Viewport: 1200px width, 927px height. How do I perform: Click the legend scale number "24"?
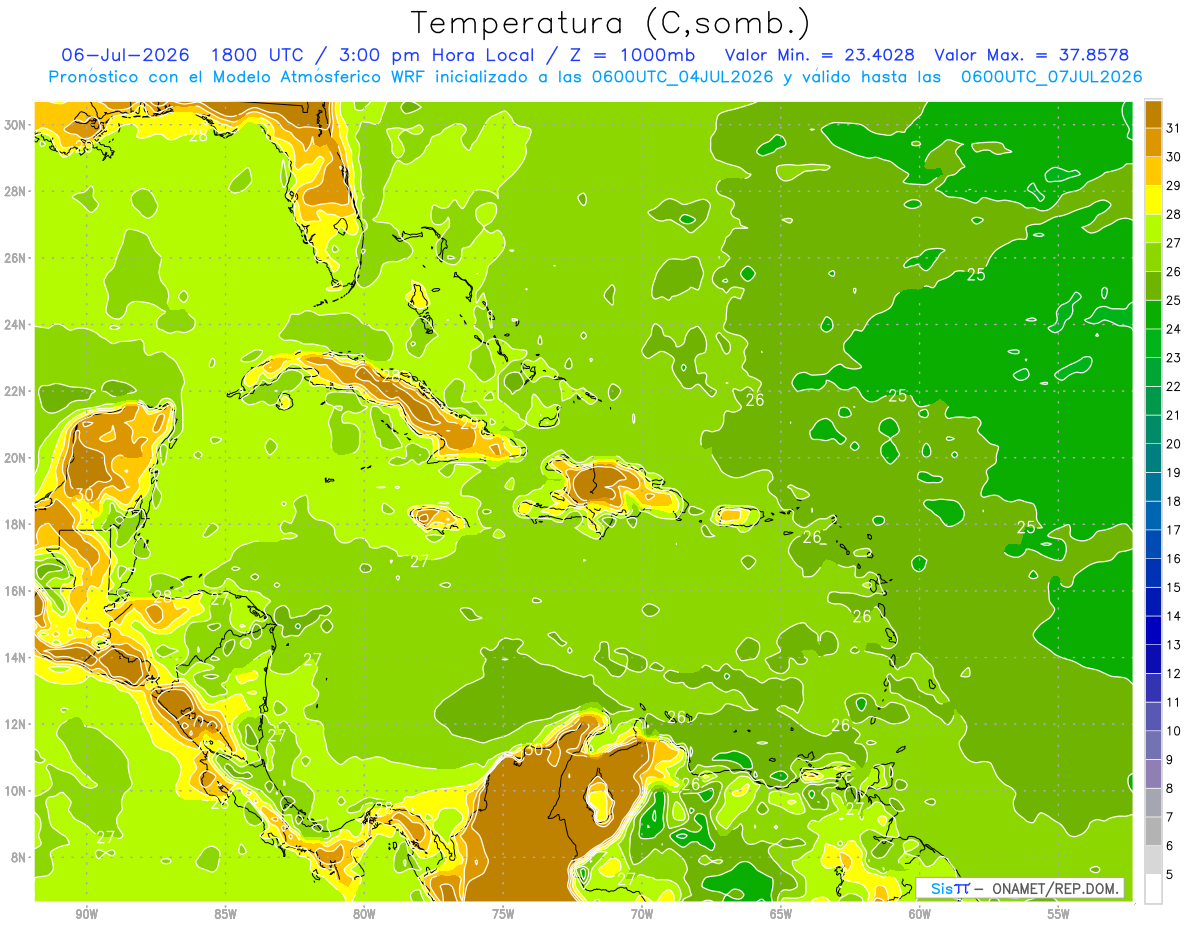click(1173, 329)
